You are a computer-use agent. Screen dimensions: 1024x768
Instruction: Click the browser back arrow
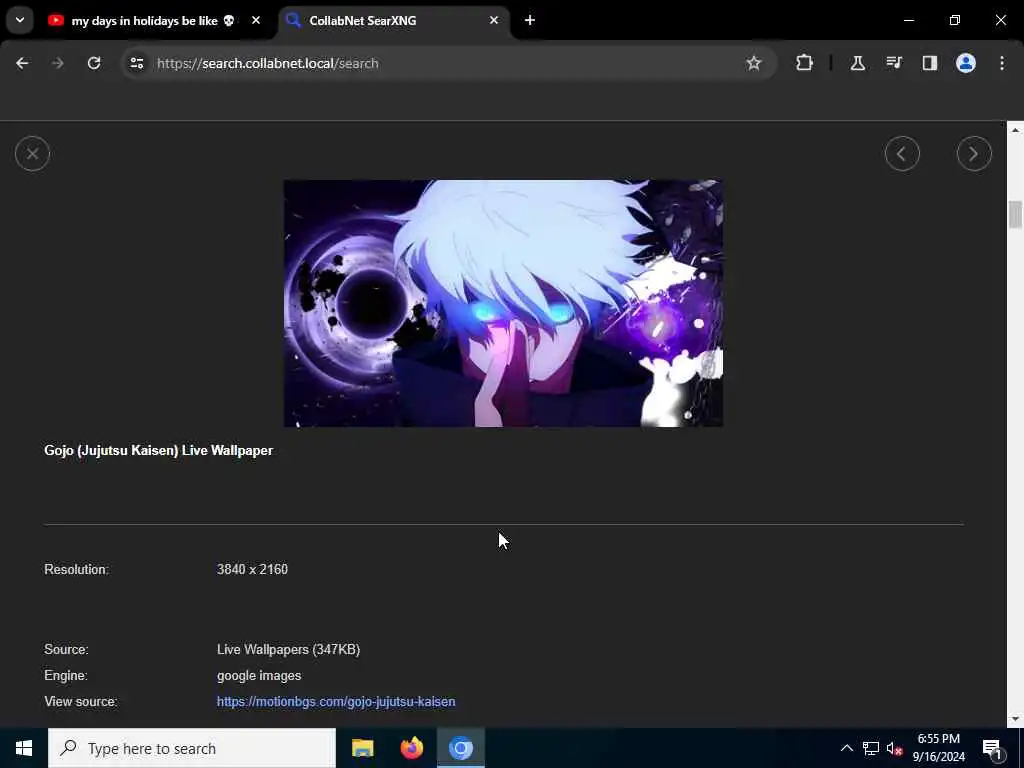pos(22,63)
